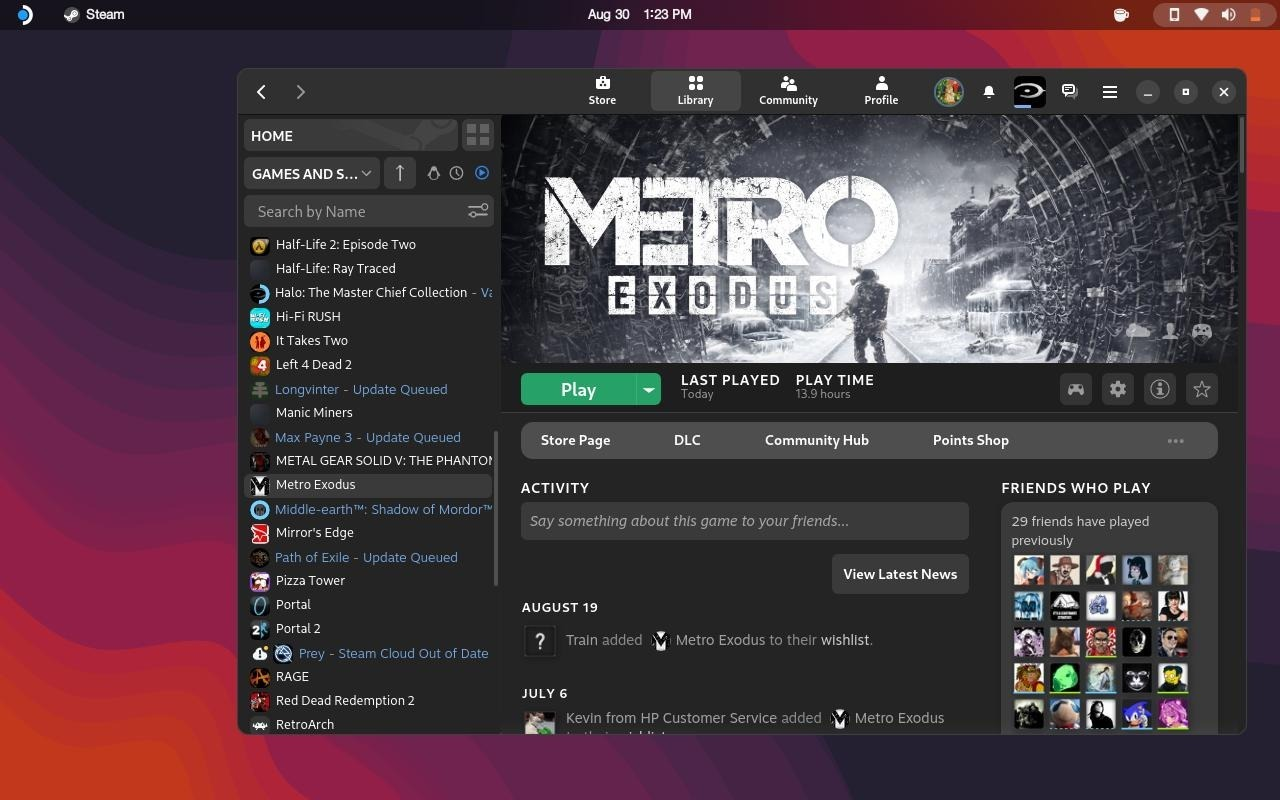This screenshot has width=1280, height=800.
Task: Open the Community Hub tab
Action: coord(816,440)
